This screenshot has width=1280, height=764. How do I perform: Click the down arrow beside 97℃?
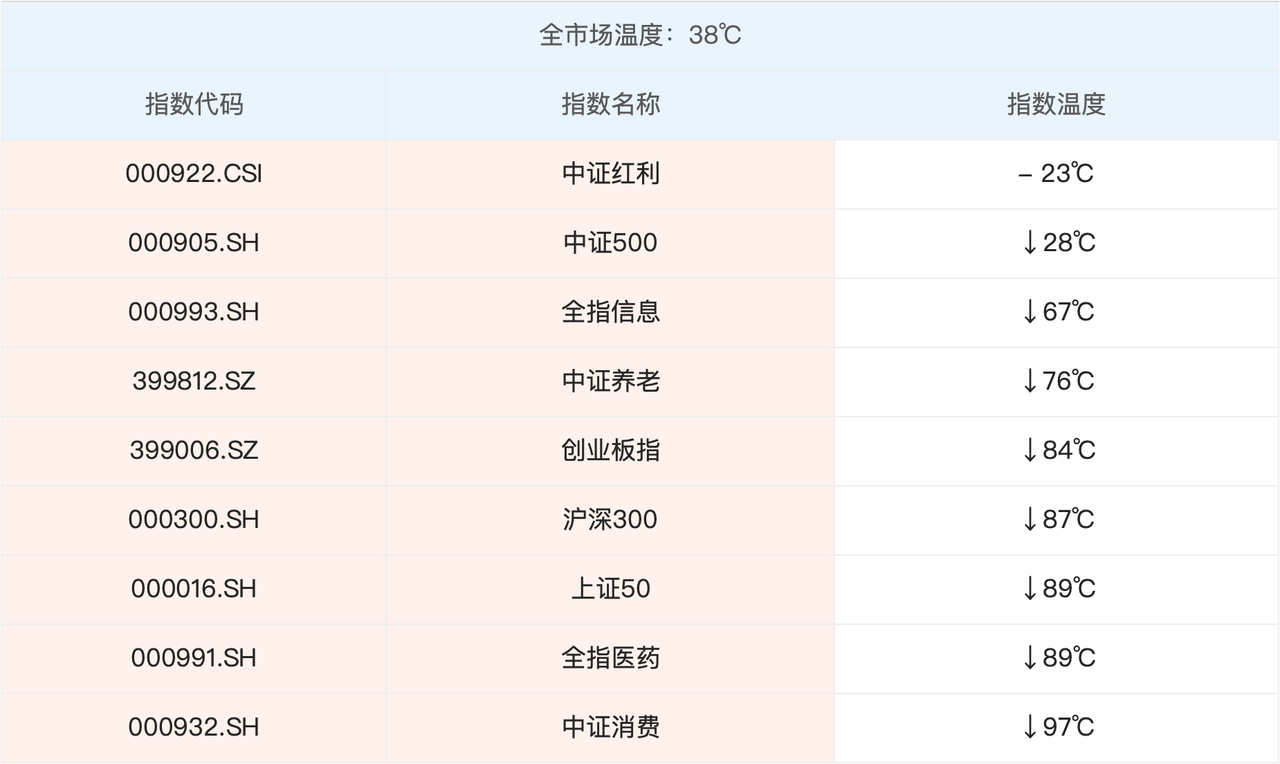click(1030, 727)
